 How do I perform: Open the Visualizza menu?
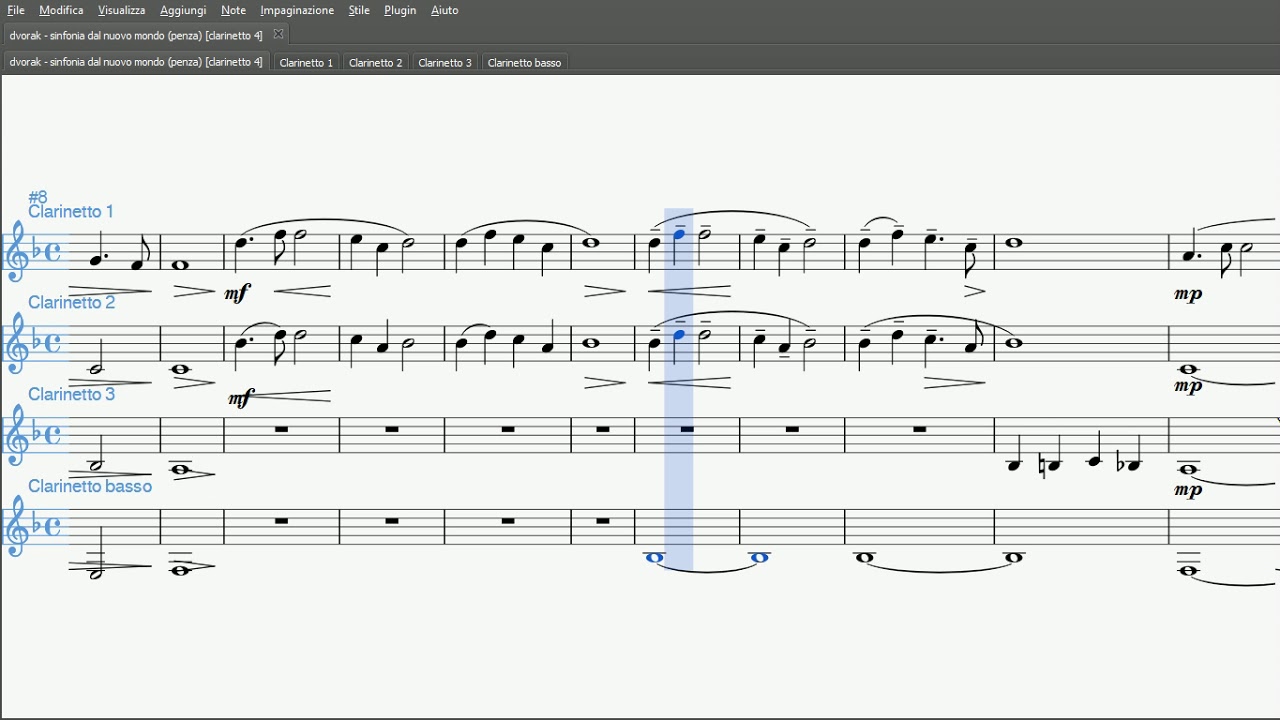[x=121, y=10]
